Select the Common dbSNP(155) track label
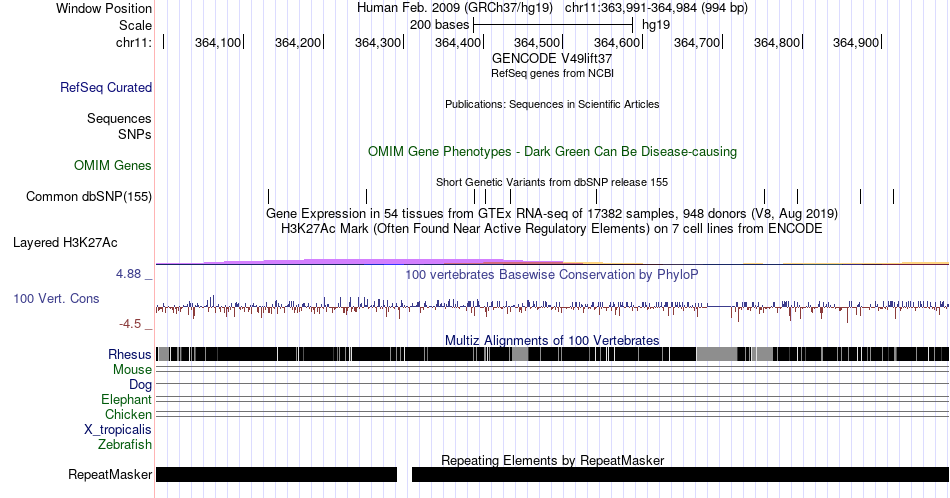 point(89,197)
